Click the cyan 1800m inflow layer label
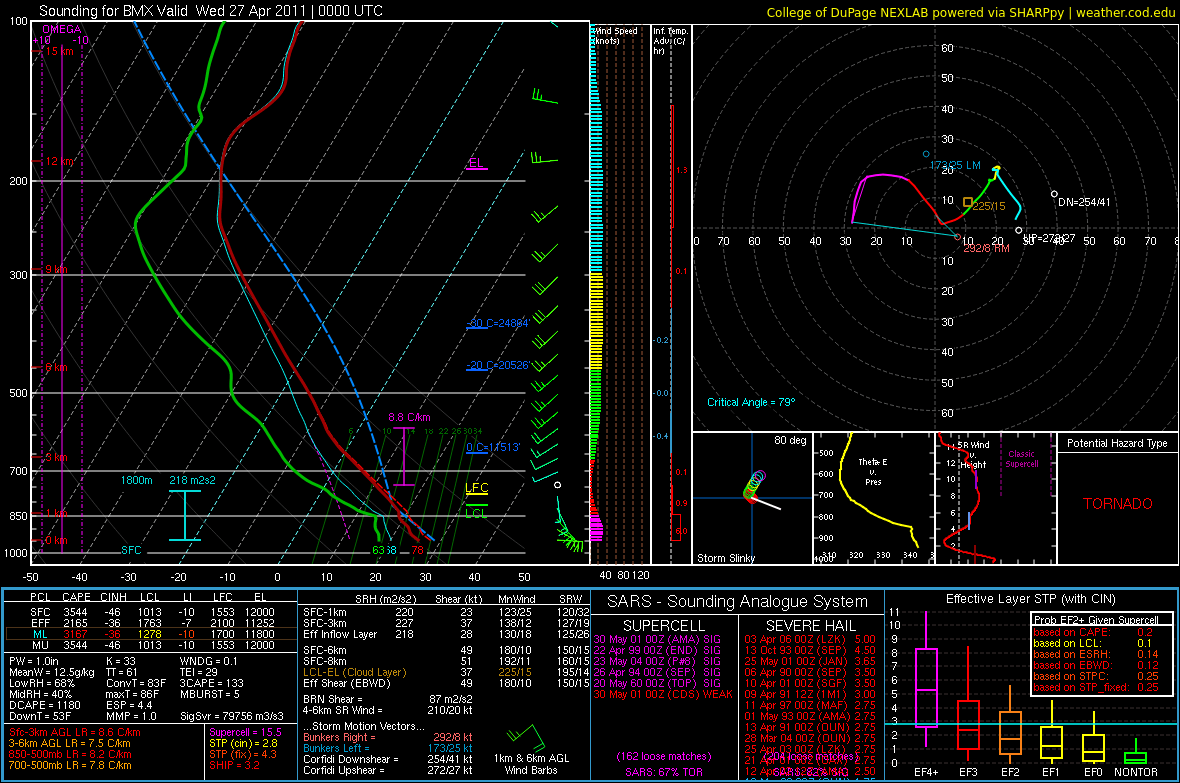1180x783 pixels. (x=136, y=480)
